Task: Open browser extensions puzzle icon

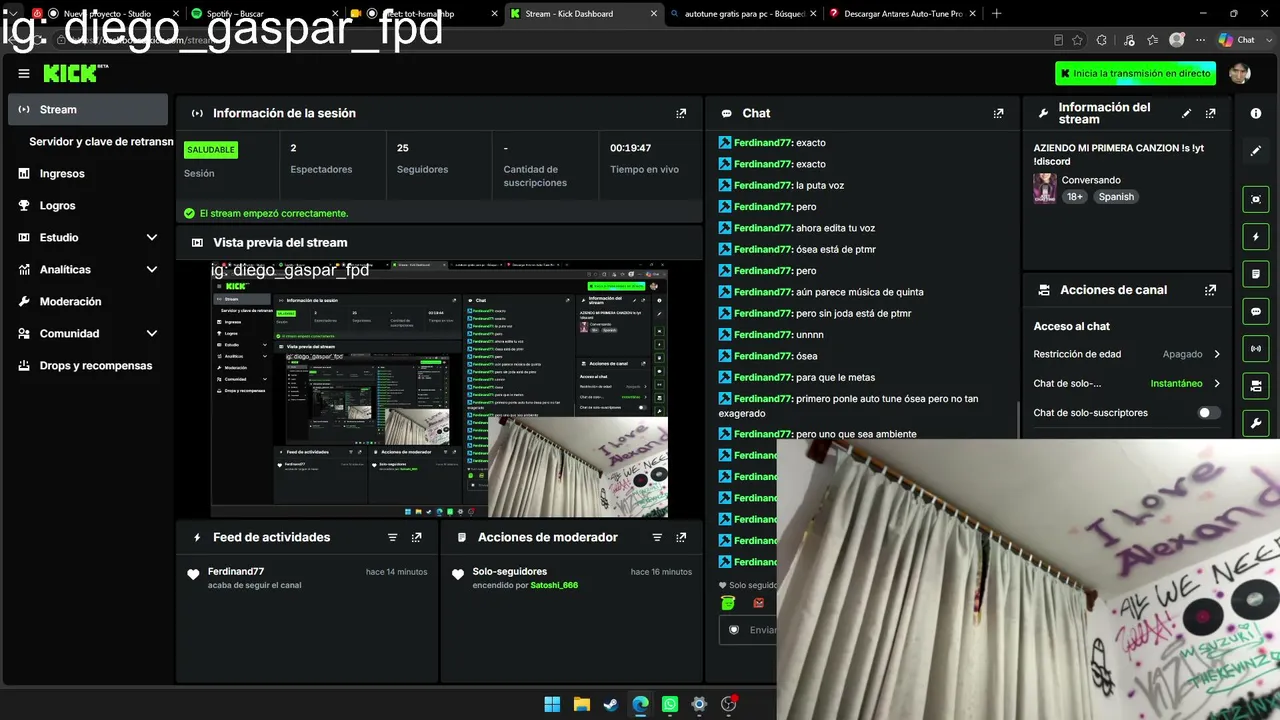Action: 1101,40
